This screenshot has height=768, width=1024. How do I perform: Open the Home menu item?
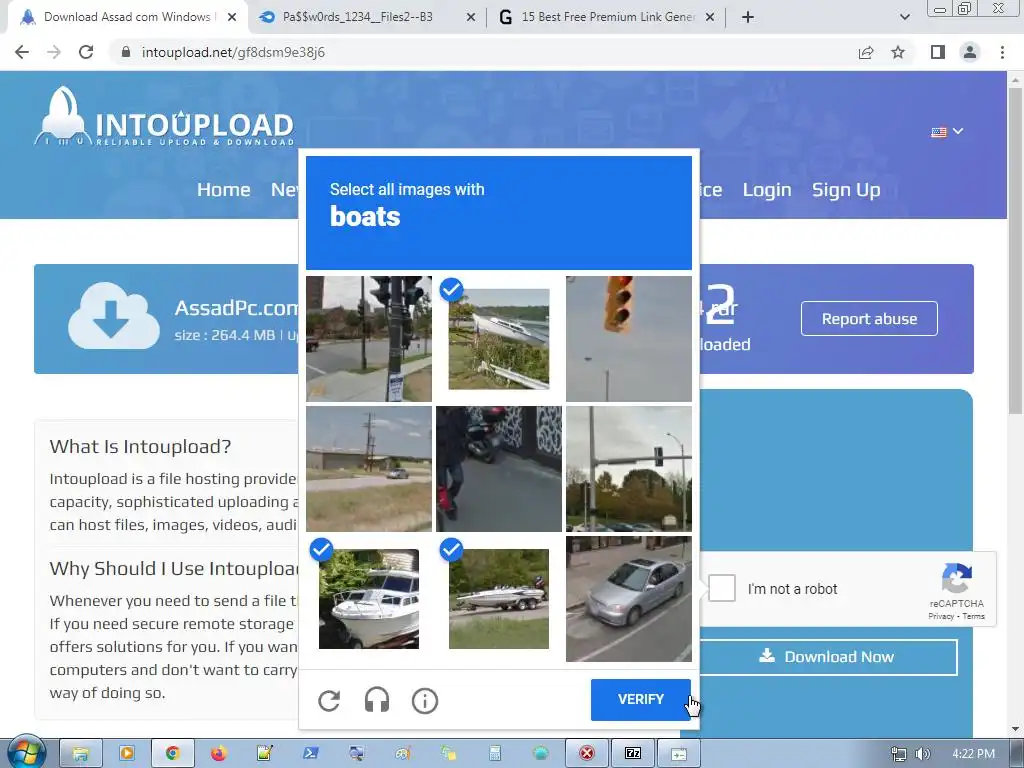click(x=223, y=189)
